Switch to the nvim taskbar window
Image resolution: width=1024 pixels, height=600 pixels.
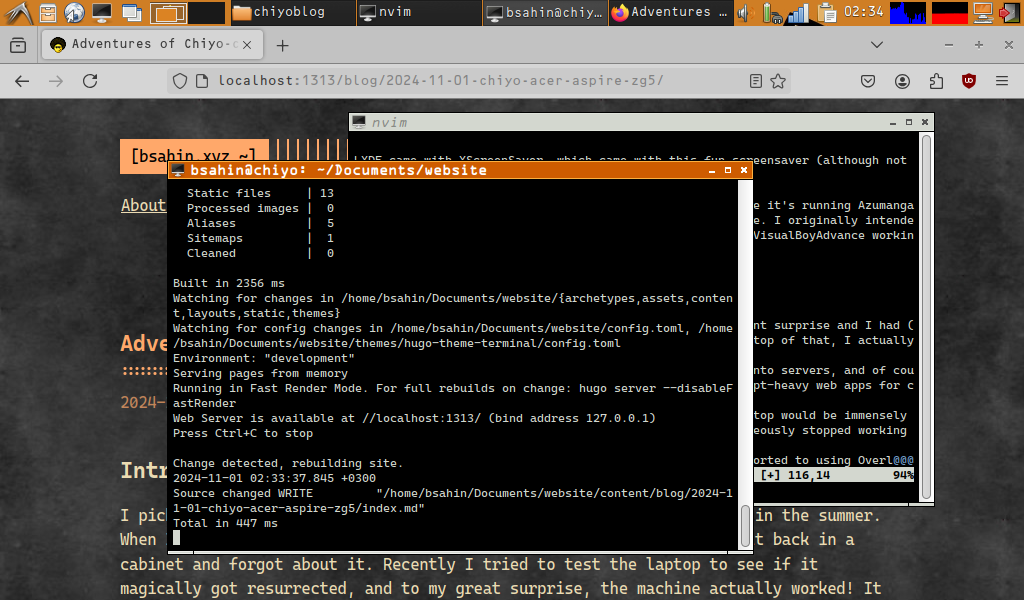pos(419,12)
